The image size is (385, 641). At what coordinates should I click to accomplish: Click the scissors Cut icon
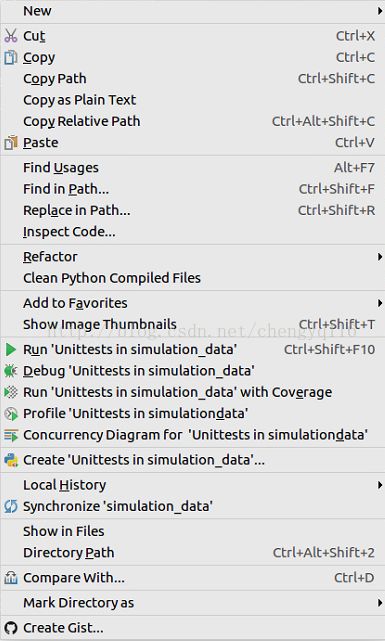point(11,36)
